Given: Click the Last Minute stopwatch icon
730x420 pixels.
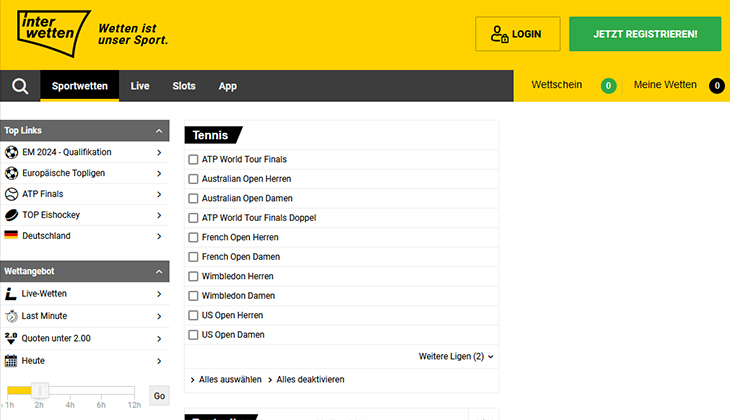Looking at the screenshot, I should 11,316.
